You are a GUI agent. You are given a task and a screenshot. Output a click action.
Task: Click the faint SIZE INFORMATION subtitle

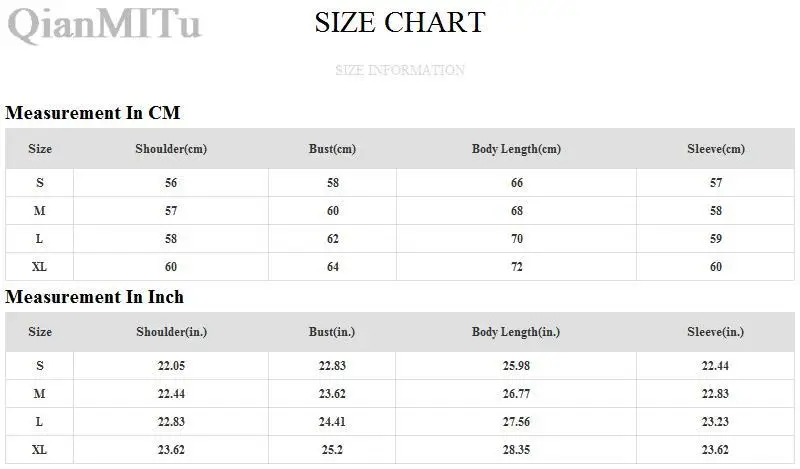click(x=400, y=70)
